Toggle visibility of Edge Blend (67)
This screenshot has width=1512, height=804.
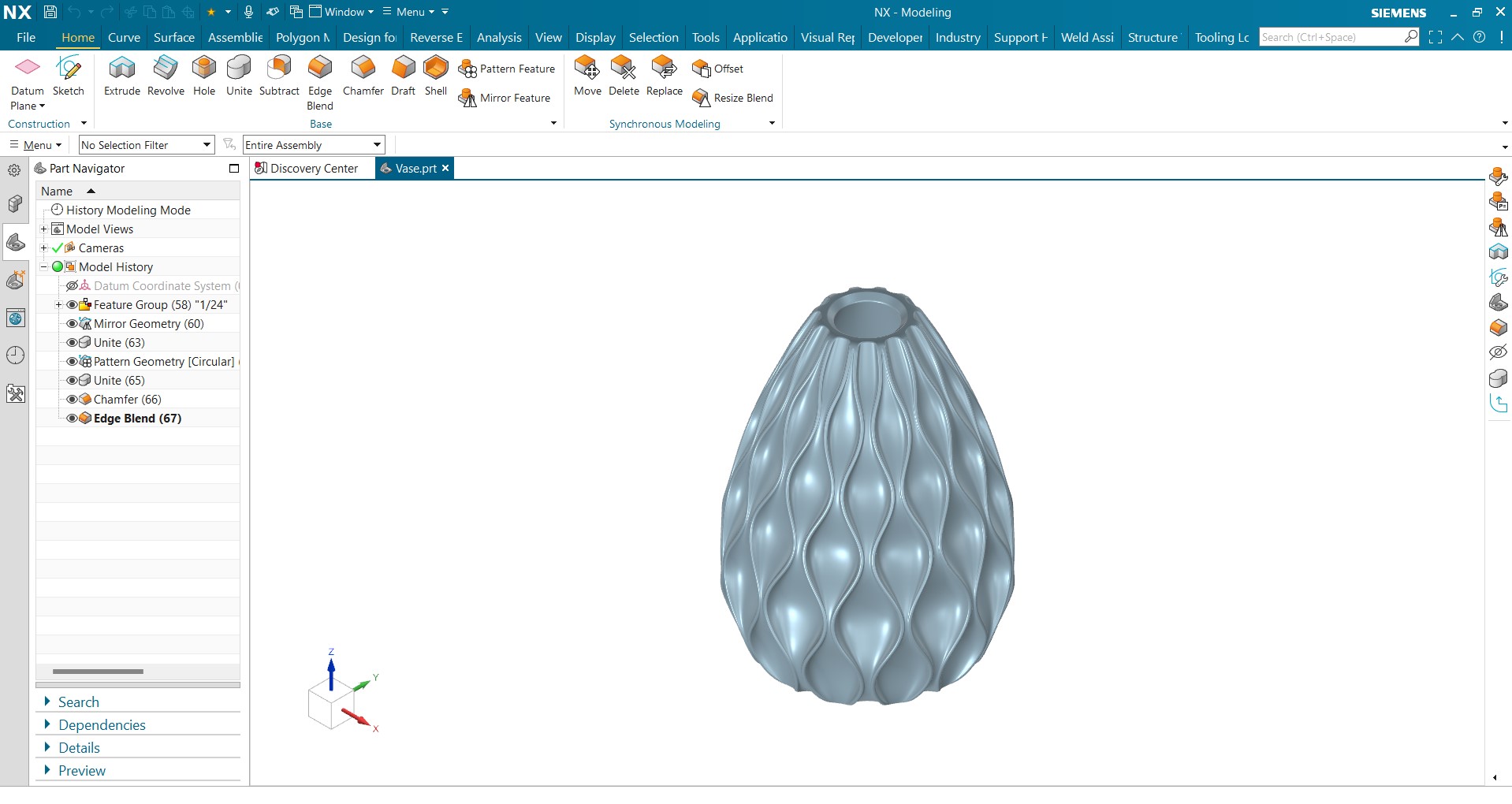point(72,419)
